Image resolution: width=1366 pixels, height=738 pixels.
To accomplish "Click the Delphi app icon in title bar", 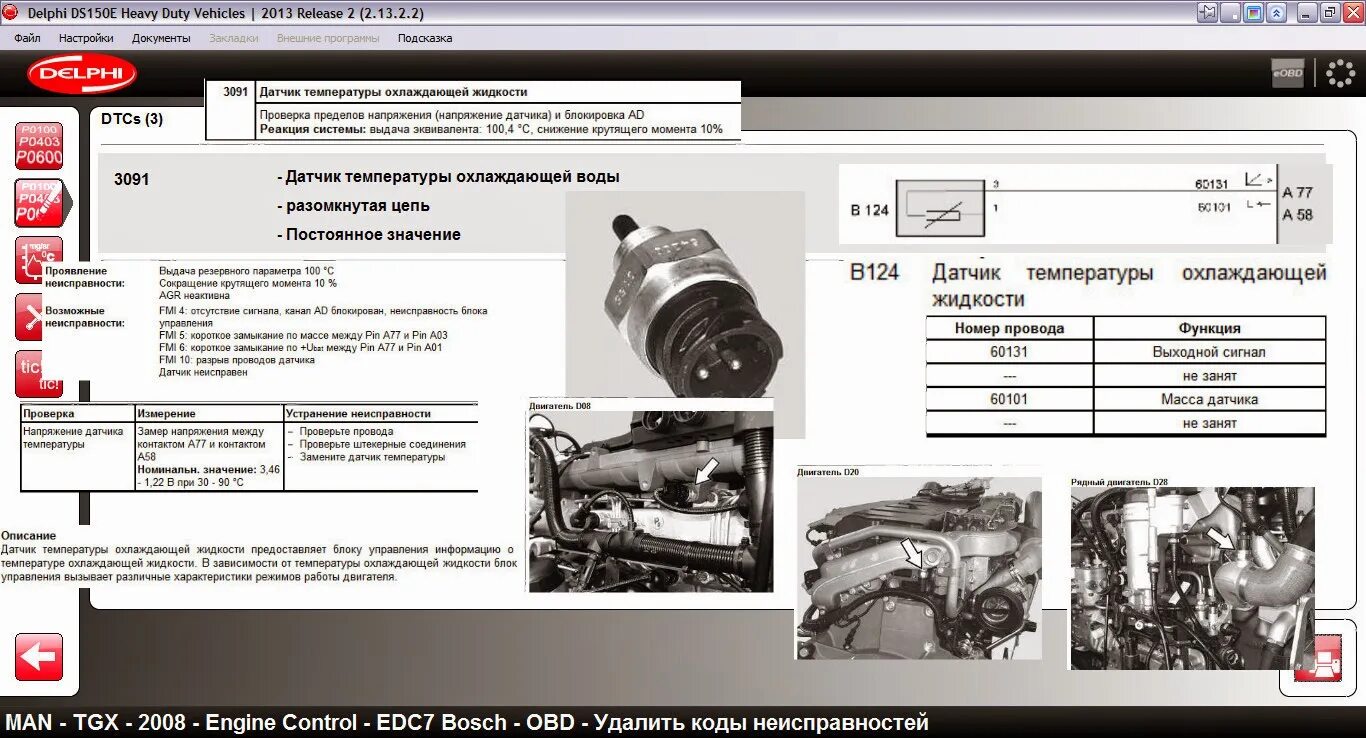I will pyautogui.click(x=11, y=13).
